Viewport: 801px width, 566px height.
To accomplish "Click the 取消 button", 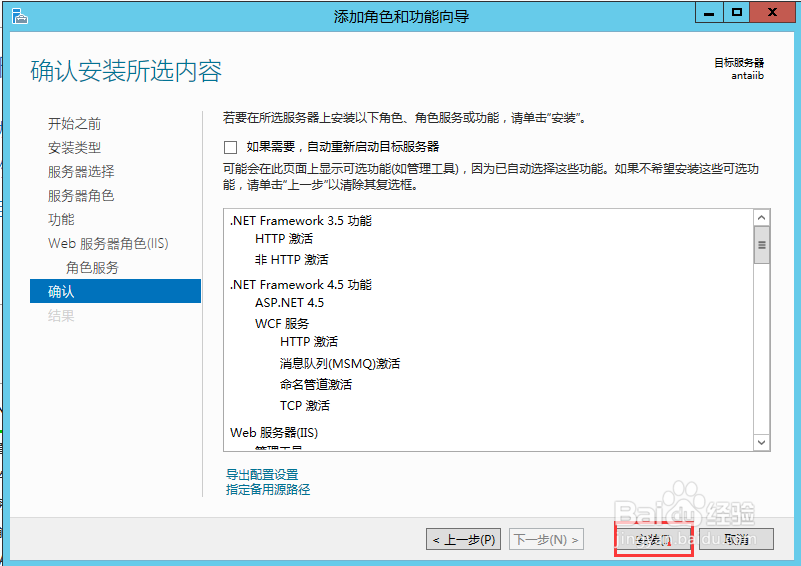I will 736,539.
